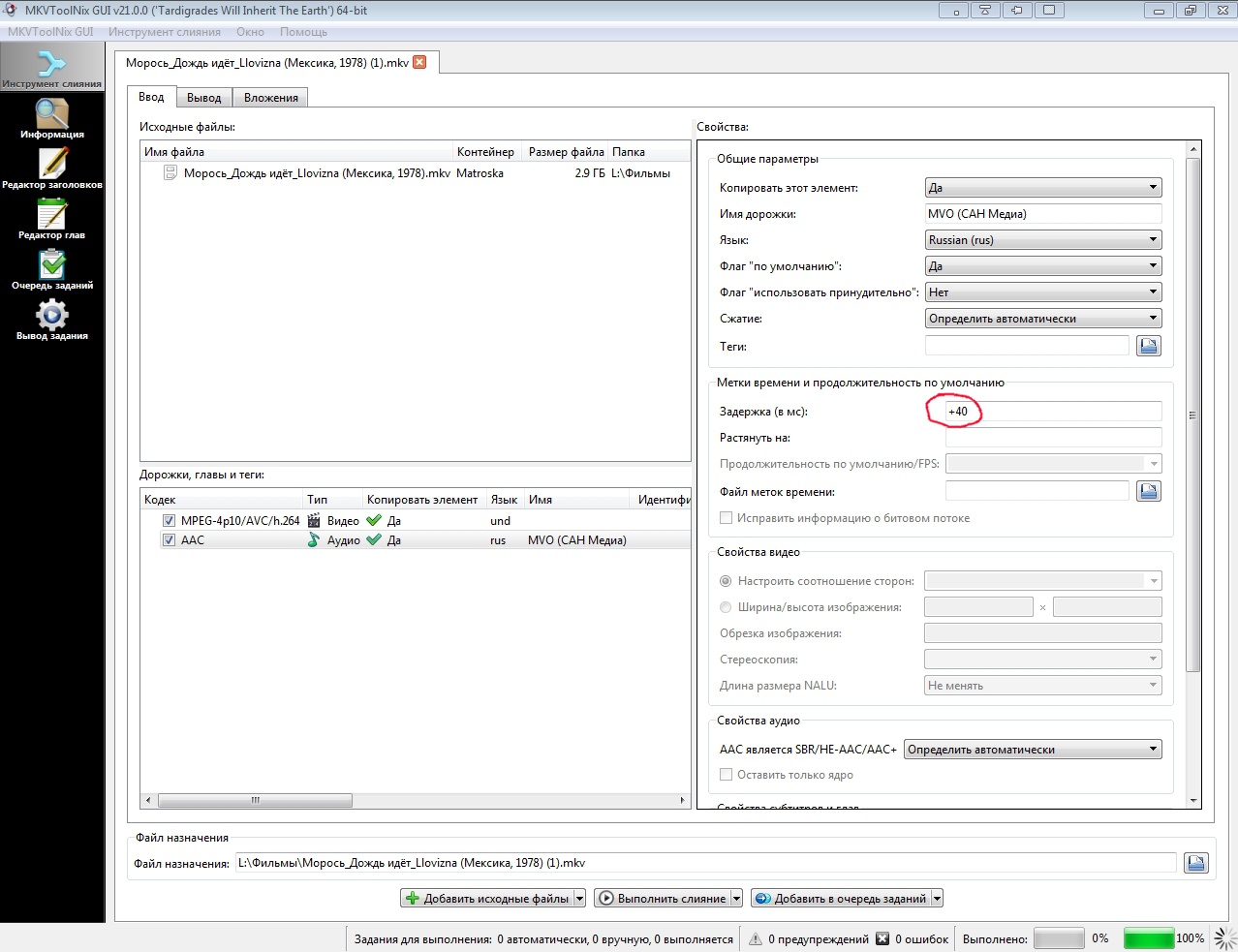1238x952 pixels.
Task: Open the Флаг "по умолчанию" dropdown
Action: click(x=1042, y=266)
